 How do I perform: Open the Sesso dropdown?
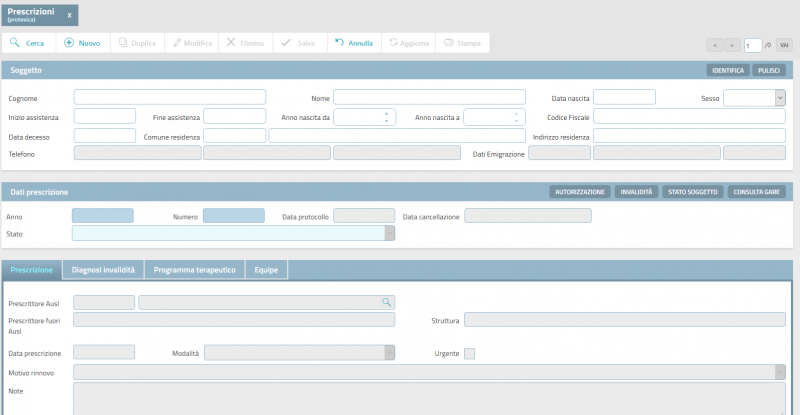[779, 97]
